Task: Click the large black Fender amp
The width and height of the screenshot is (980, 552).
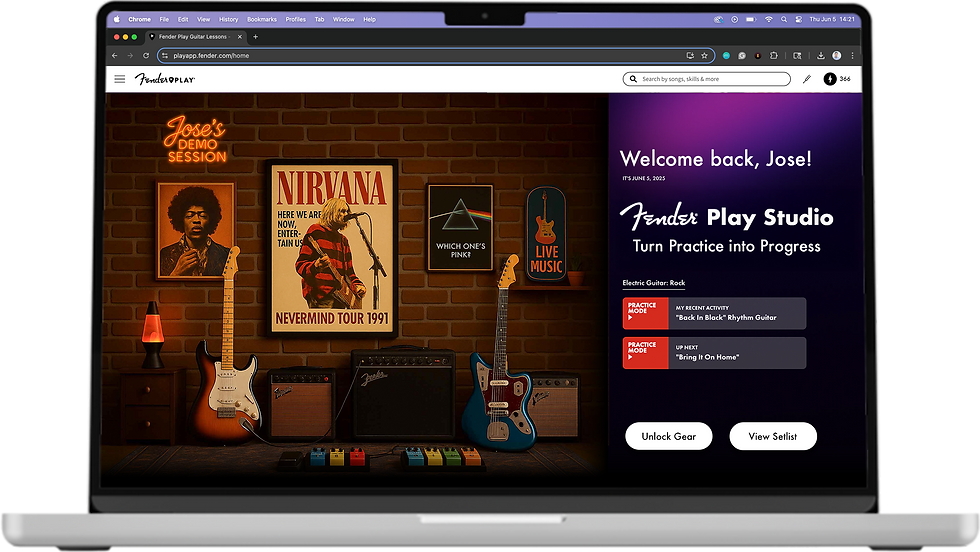Action: click(x=403, y=393)
